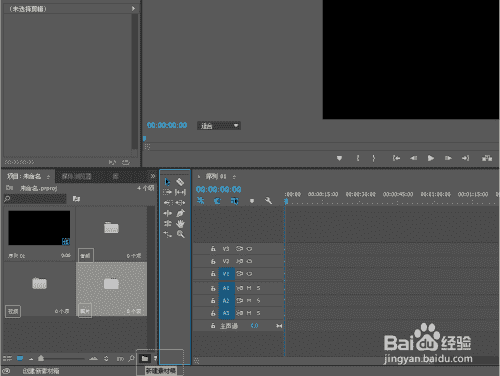This screenshot has width=500, height=376.
Task: Lock the V3 track
Action: pos(213,249)
